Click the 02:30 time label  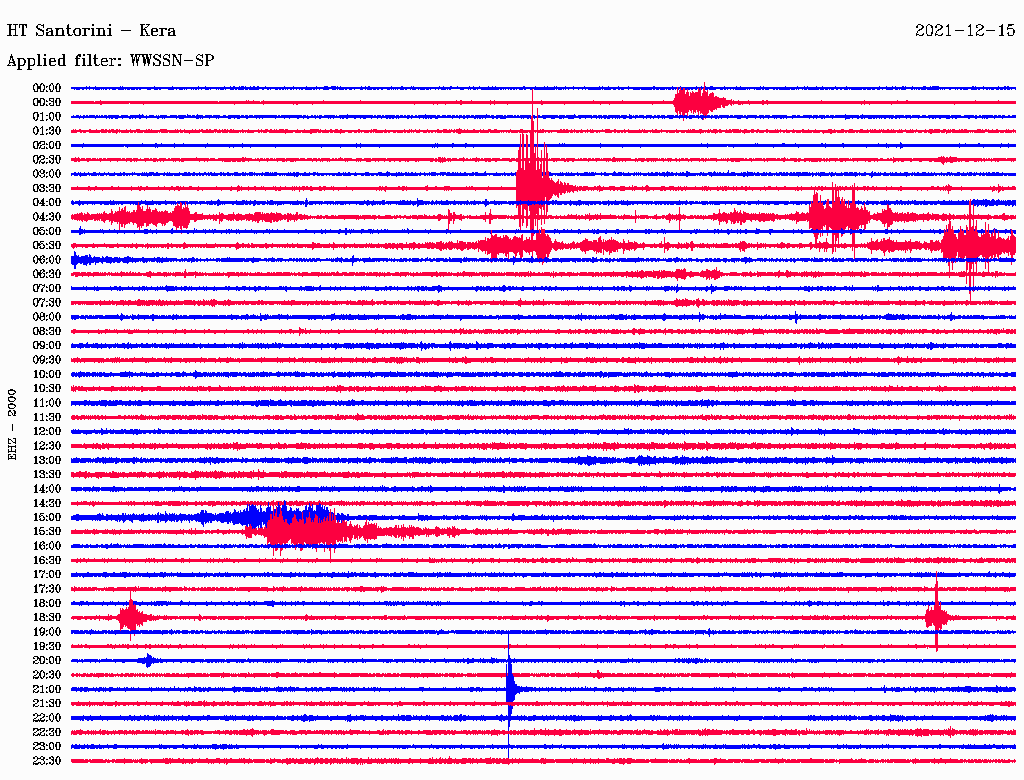(47, 159)
